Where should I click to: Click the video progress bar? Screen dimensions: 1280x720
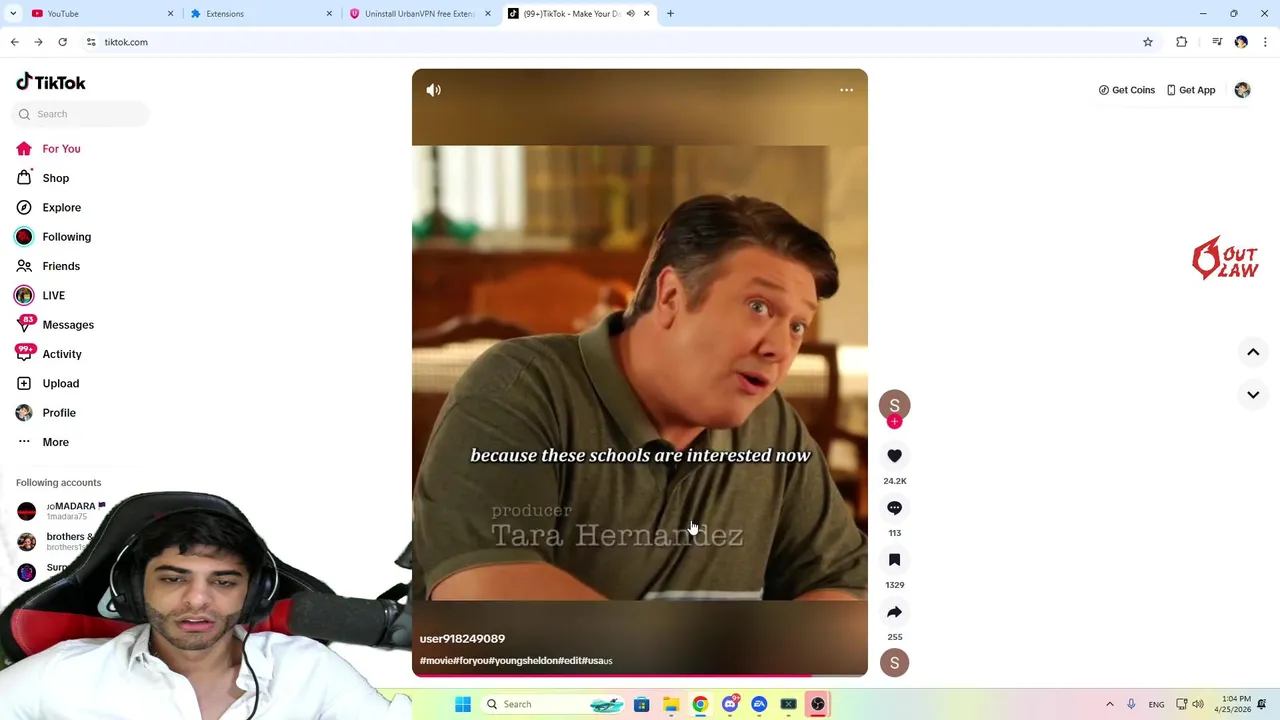(x=640, y=676)
